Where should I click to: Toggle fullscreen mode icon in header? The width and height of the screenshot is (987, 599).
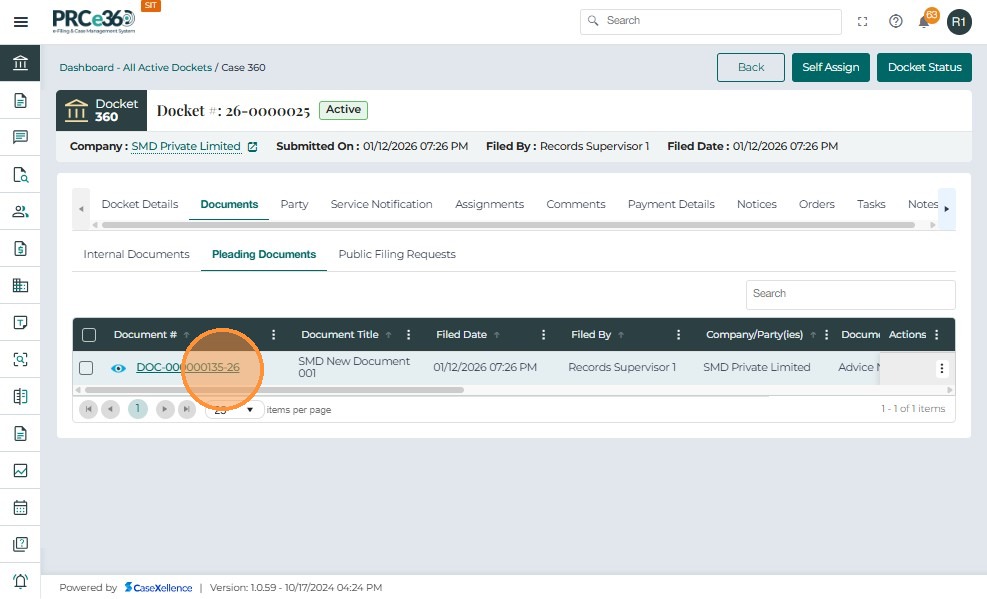click(x=862, y=21)
